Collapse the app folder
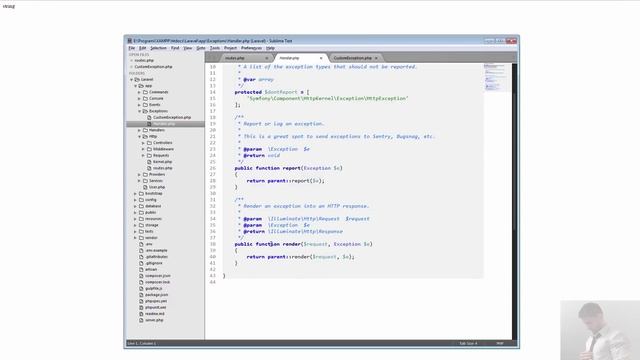Viewport: 640px width, 360px height. 136,86
